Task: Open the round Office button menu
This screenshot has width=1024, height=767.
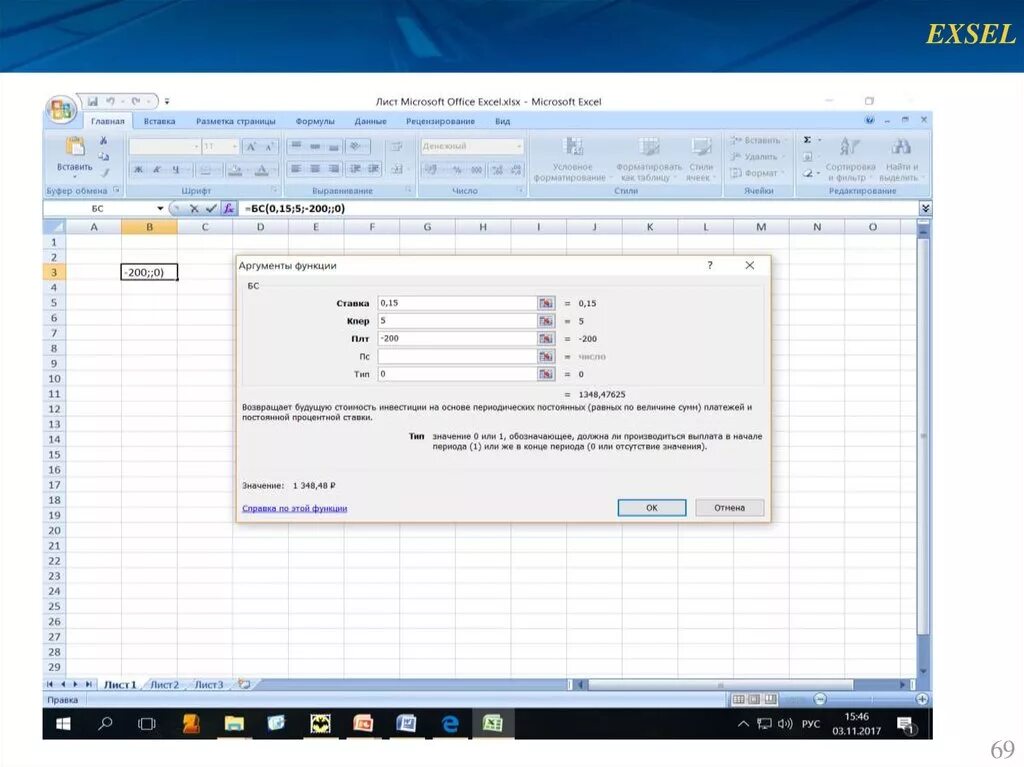Action: coord(60,109)
